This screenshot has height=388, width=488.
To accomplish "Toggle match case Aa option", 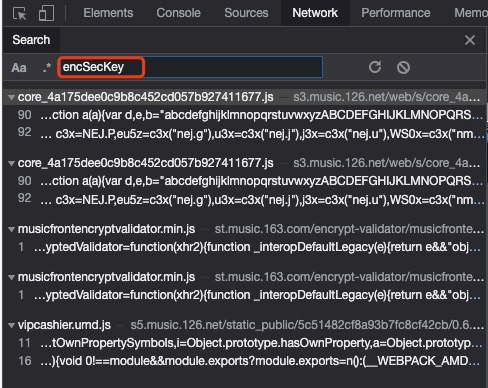I will coord(19,68).
